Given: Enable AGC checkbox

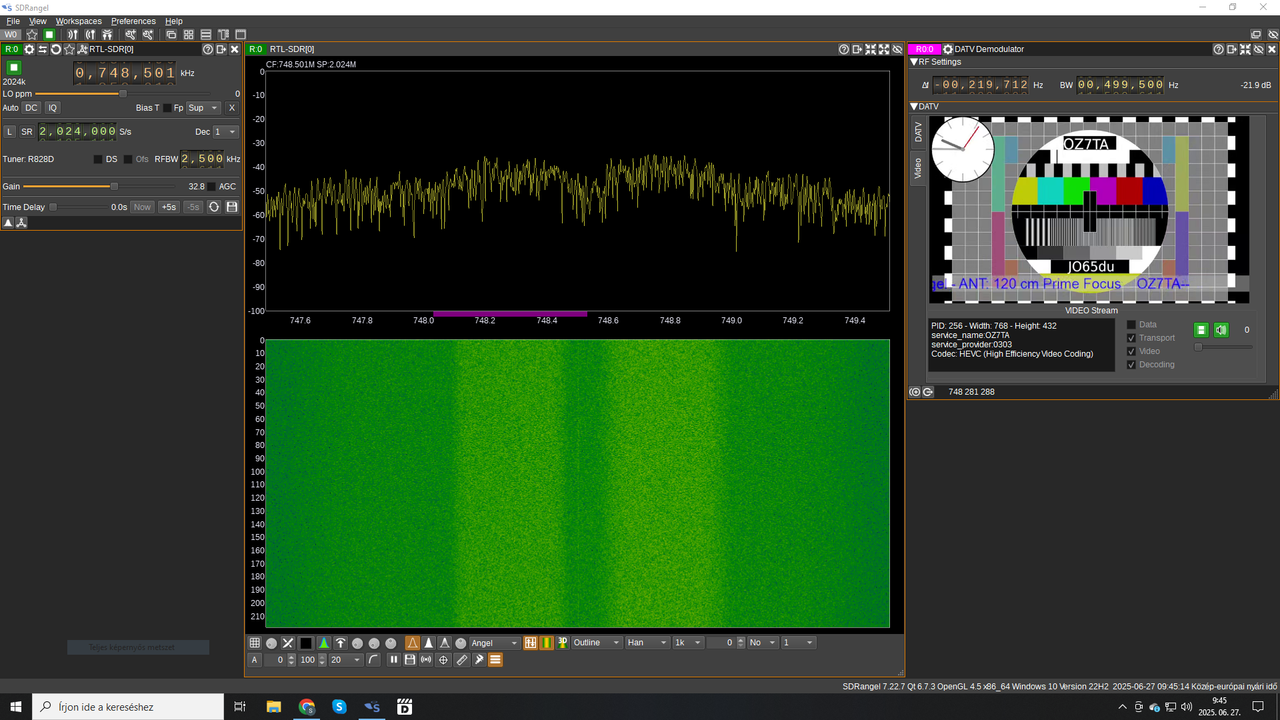Looking at the screenshot, I should click(x=212, y=187).
